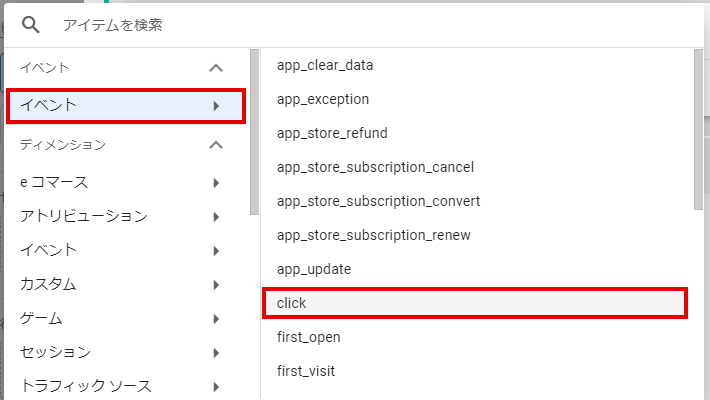Click the event list vertical scrollbar
710x400 pixels.
coord(697,130)
